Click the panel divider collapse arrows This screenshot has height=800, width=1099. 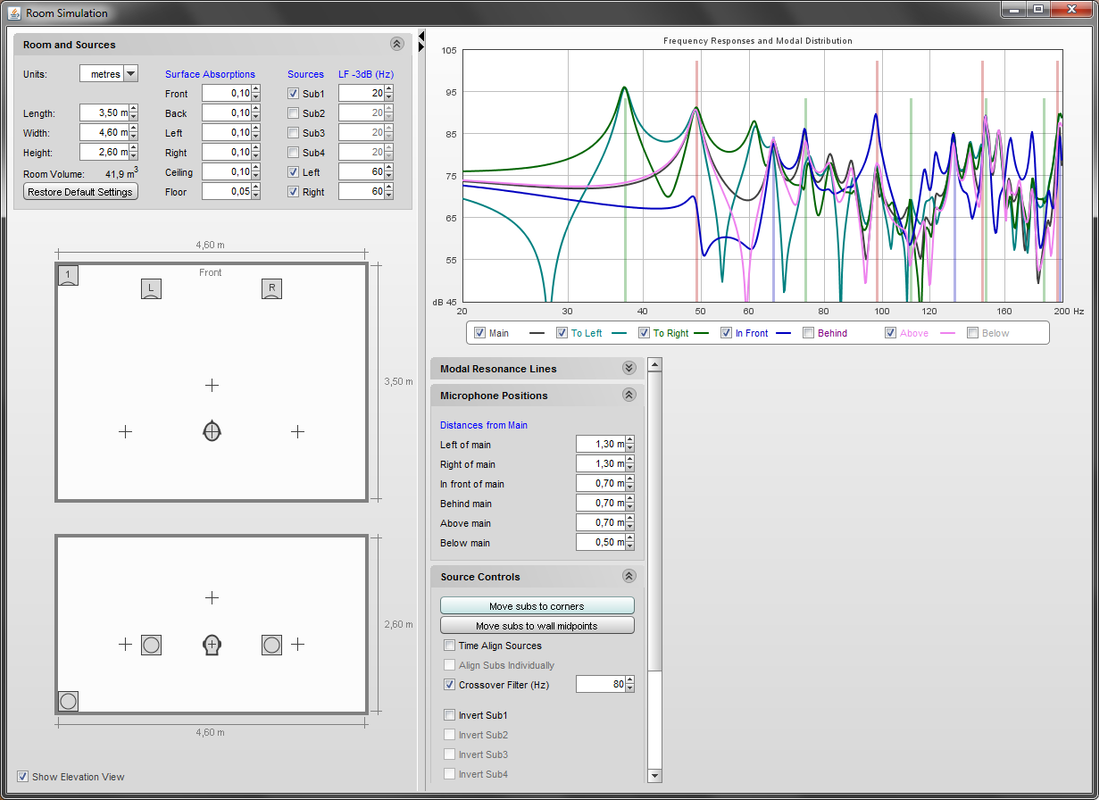421,41
